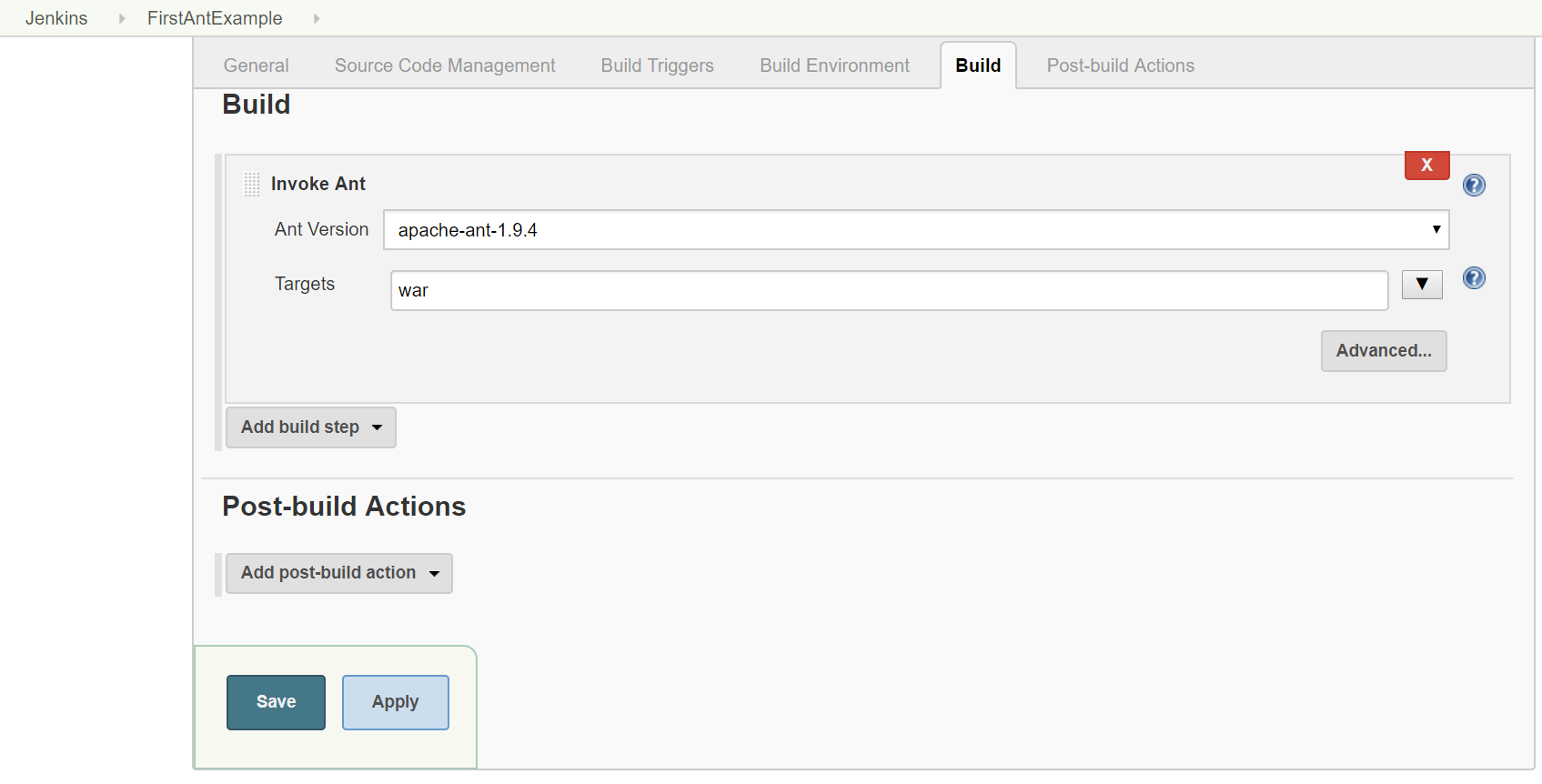Click the Post-build Actions section heading
Screen dimensions: 1542x784
point(344,507)
